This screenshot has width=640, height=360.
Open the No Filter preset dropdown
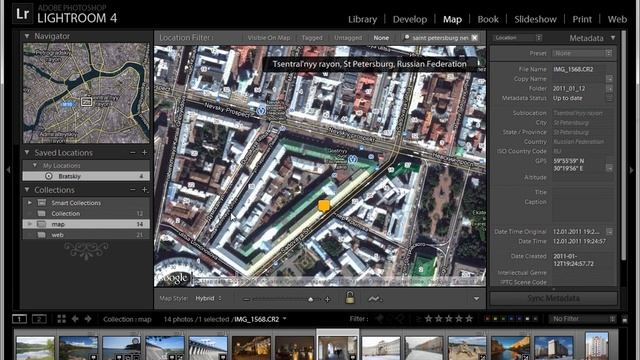[582, 319]
